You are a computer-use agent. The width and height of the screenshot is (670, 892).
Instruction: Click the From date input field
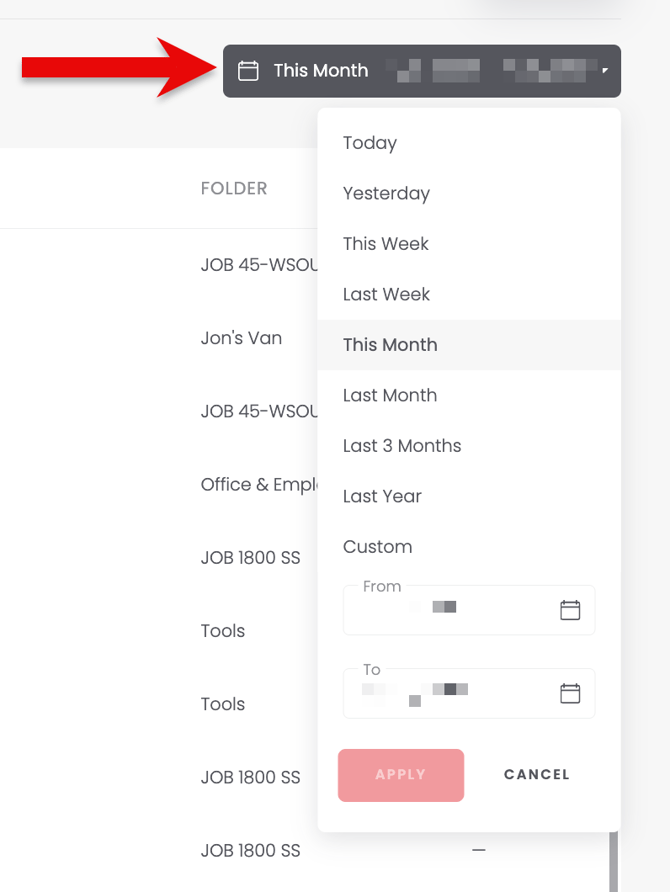pos(469,610)
